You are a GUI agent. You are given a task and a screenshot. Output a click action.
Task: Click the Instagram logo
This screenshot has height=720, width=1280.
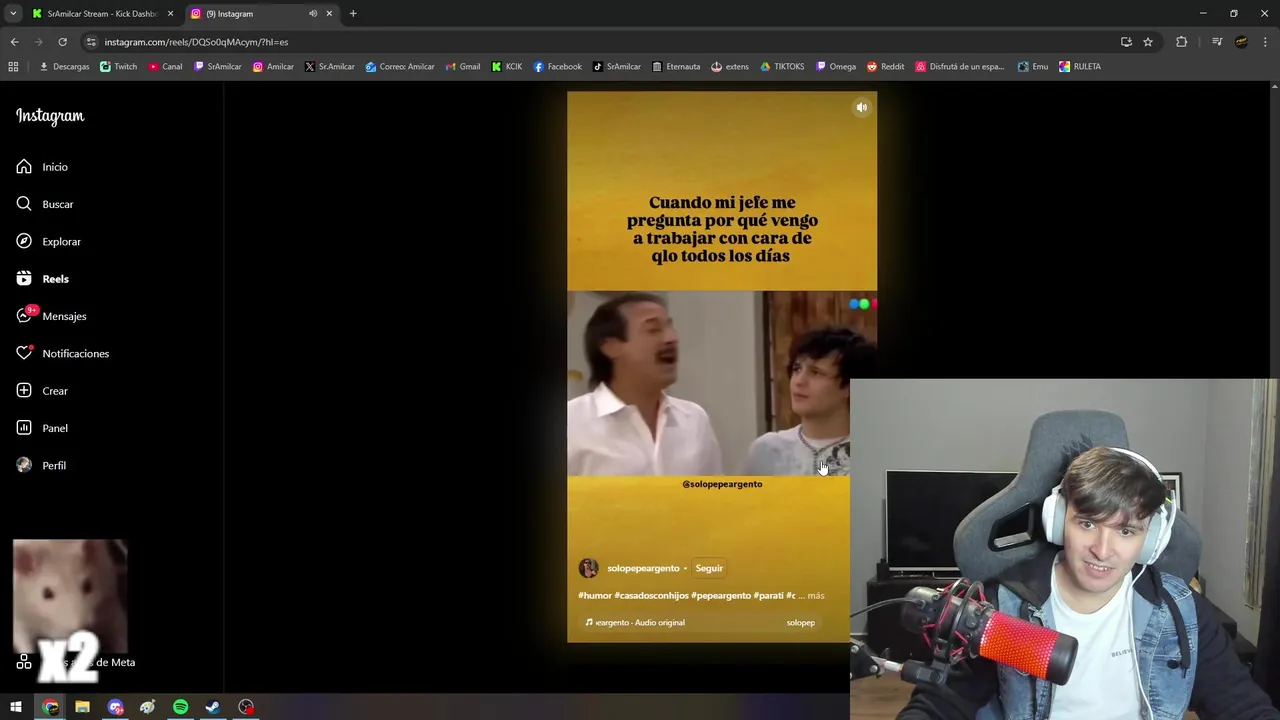(x=50, y=116)
